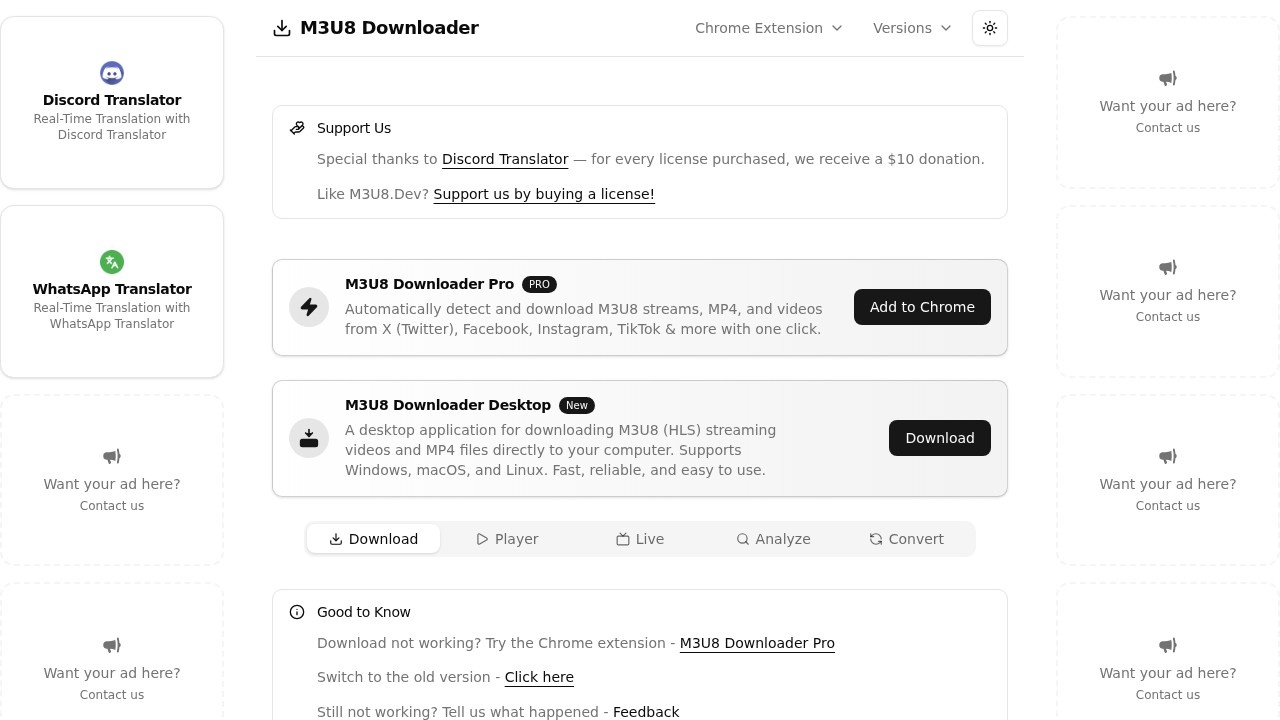The image size is (1280, 720).
Task: Click the Download button for Desktop app
Action: [x=939, y=438]
